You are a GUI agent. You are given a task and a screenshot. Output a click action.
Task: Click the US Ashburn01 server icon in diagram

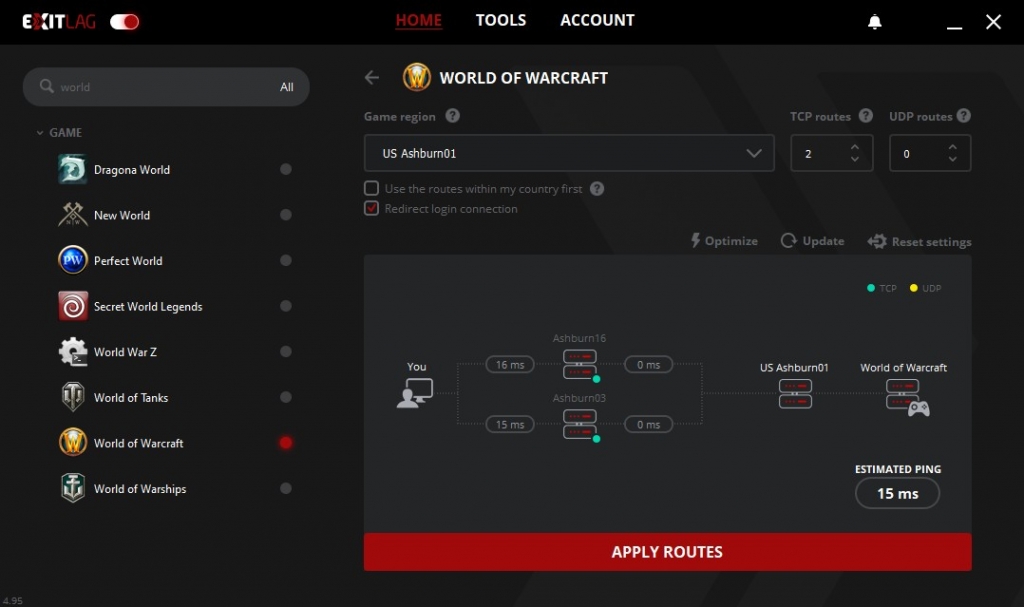[x=795, y=393]
